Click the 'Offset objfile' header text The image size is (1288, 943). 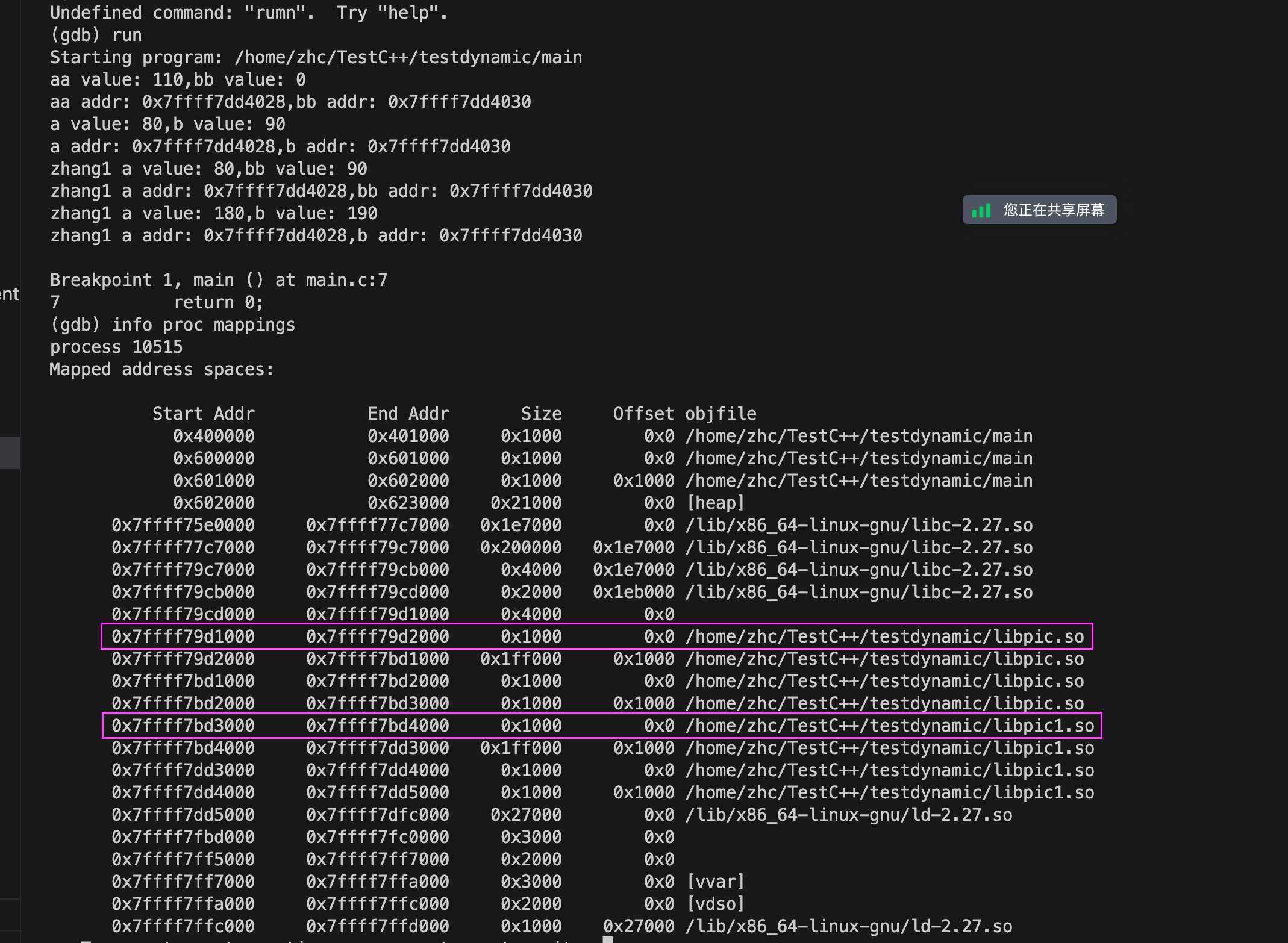coord(685,414)
